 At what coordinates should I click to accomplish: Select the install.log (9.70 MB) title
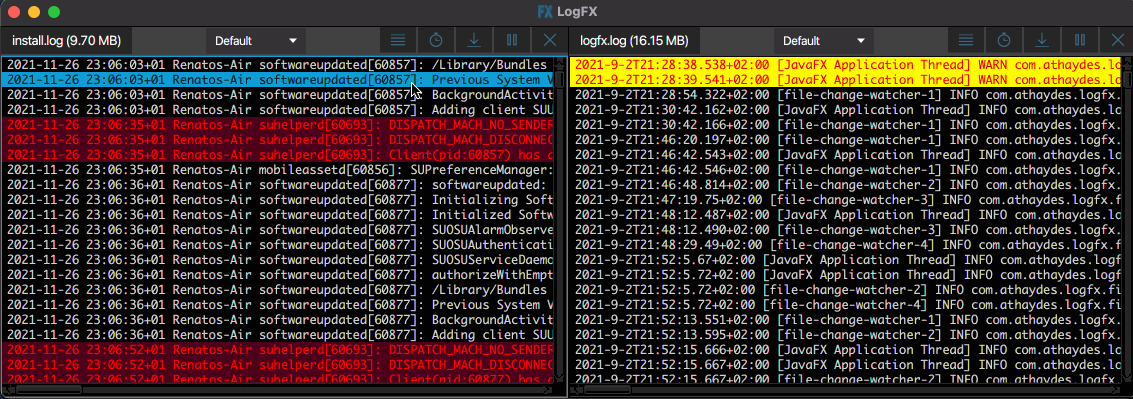pyautogui.click(x=66, y=41)
